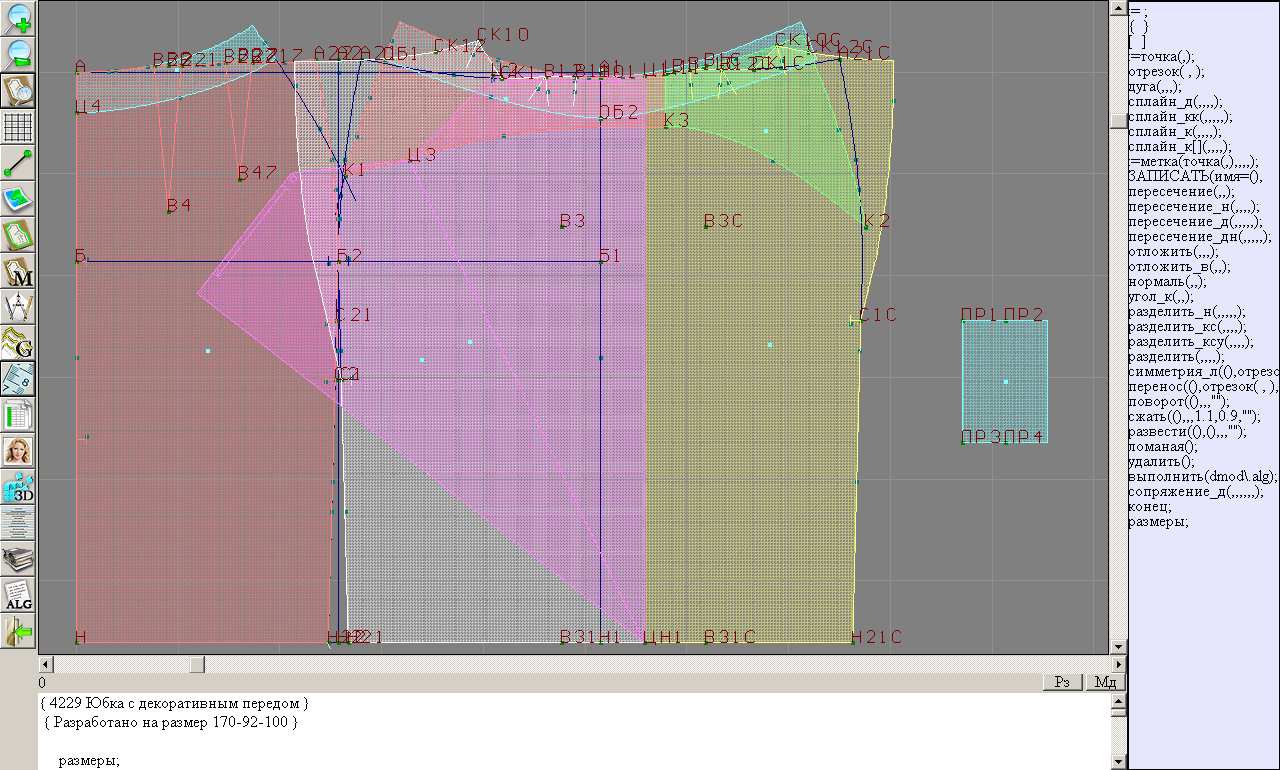The image size is (1280, 770).
Task: Click the canvas scroll right arrow
Action: click(1120, 664)
